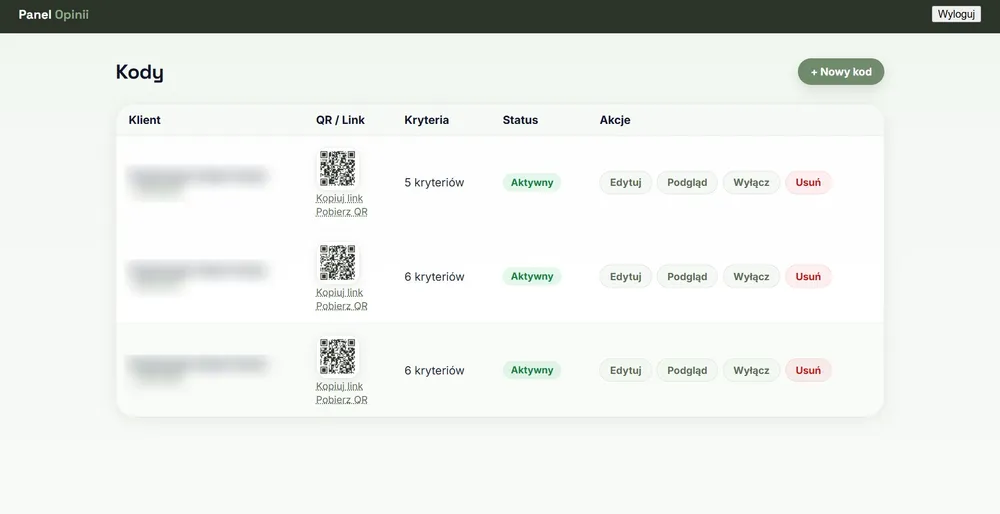Edit the code in the middle row
Image resolution: width=1000 pixels, height=514 pixels.
[x=625, y=277]
